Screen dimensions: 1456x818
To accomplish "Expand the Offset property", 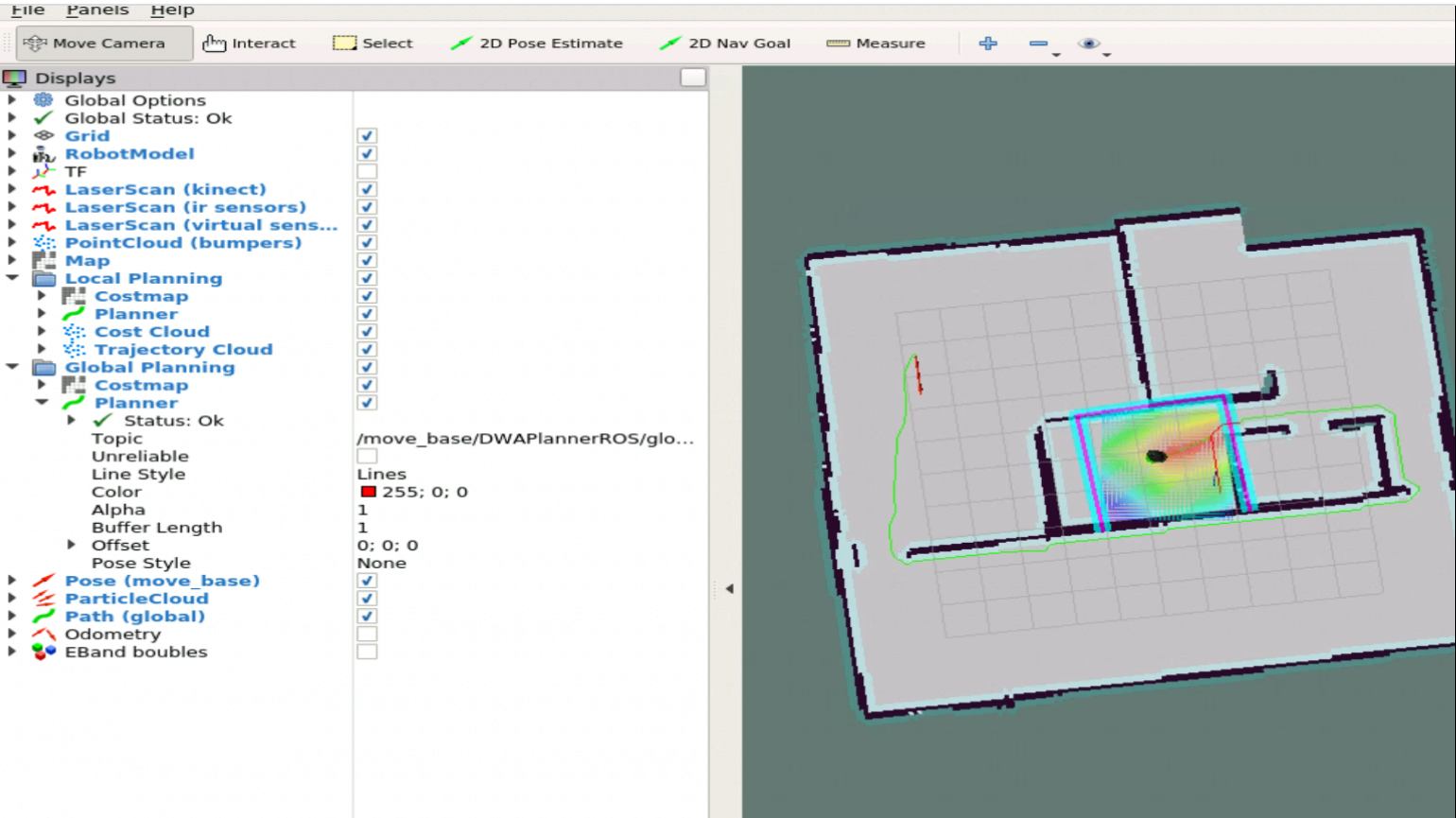I will (72, 545).
